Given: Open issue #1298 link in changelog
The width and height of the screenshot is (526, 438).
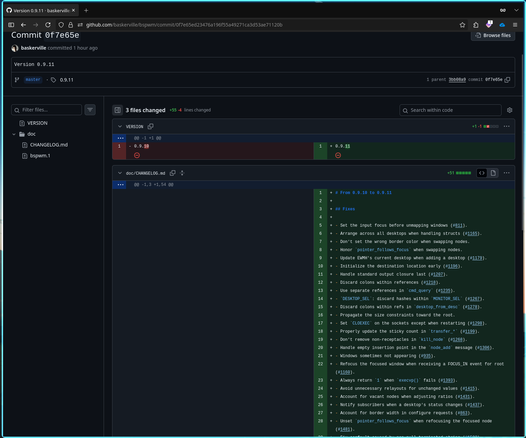Looking at the screenshot, I should pos(477,323).
